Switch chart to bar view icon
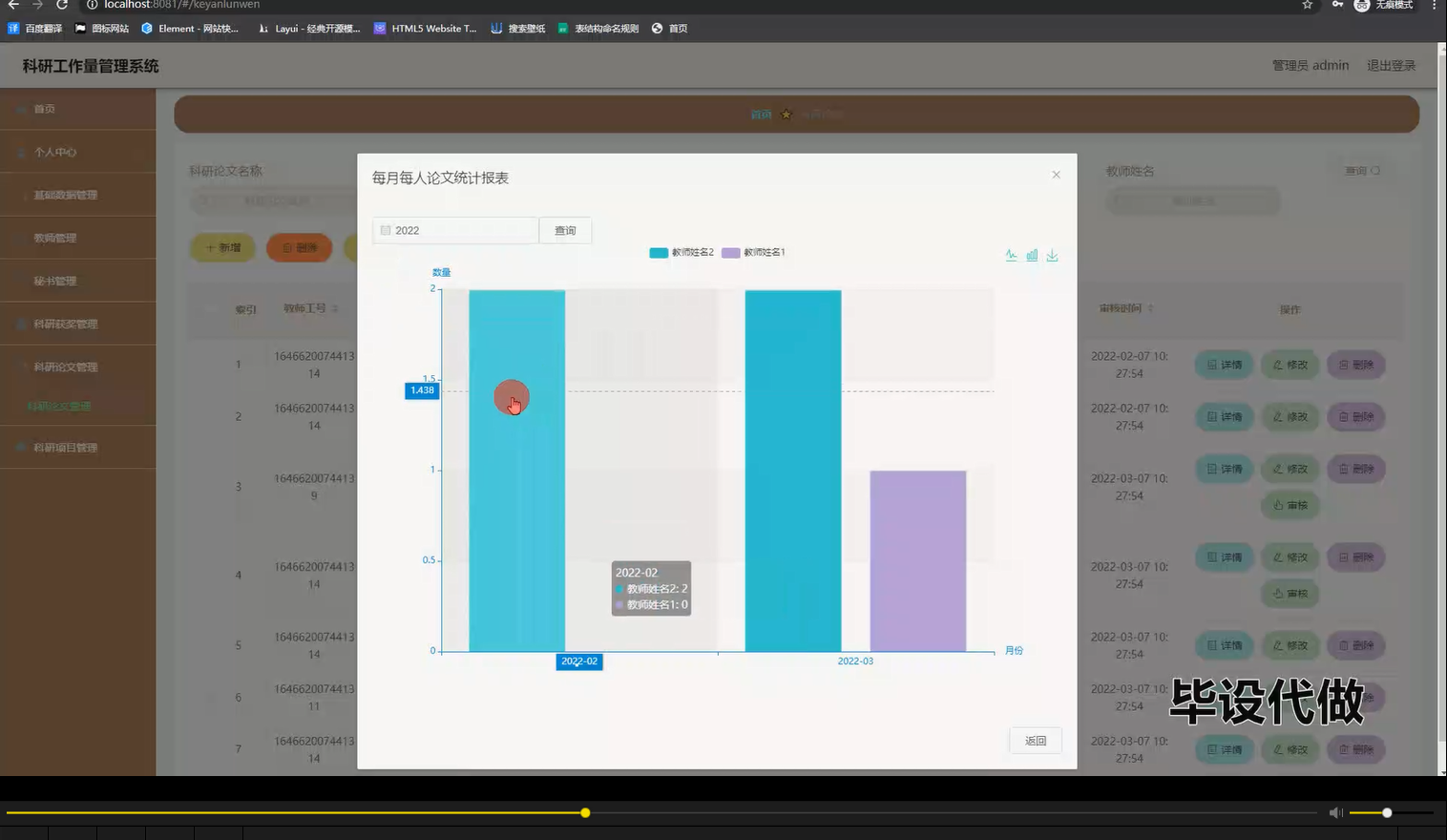Image resolution: width=1447 pixels, height=840 pixels. point(1032,255)
